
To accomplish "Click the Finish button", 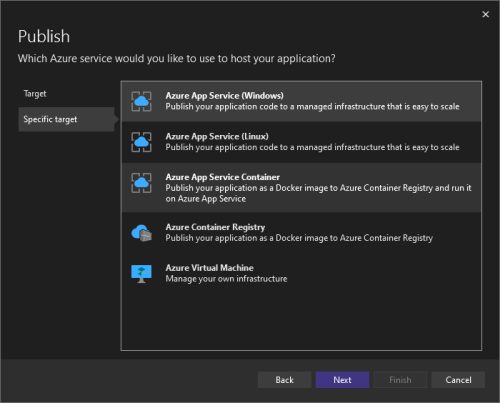I will 400,380.
